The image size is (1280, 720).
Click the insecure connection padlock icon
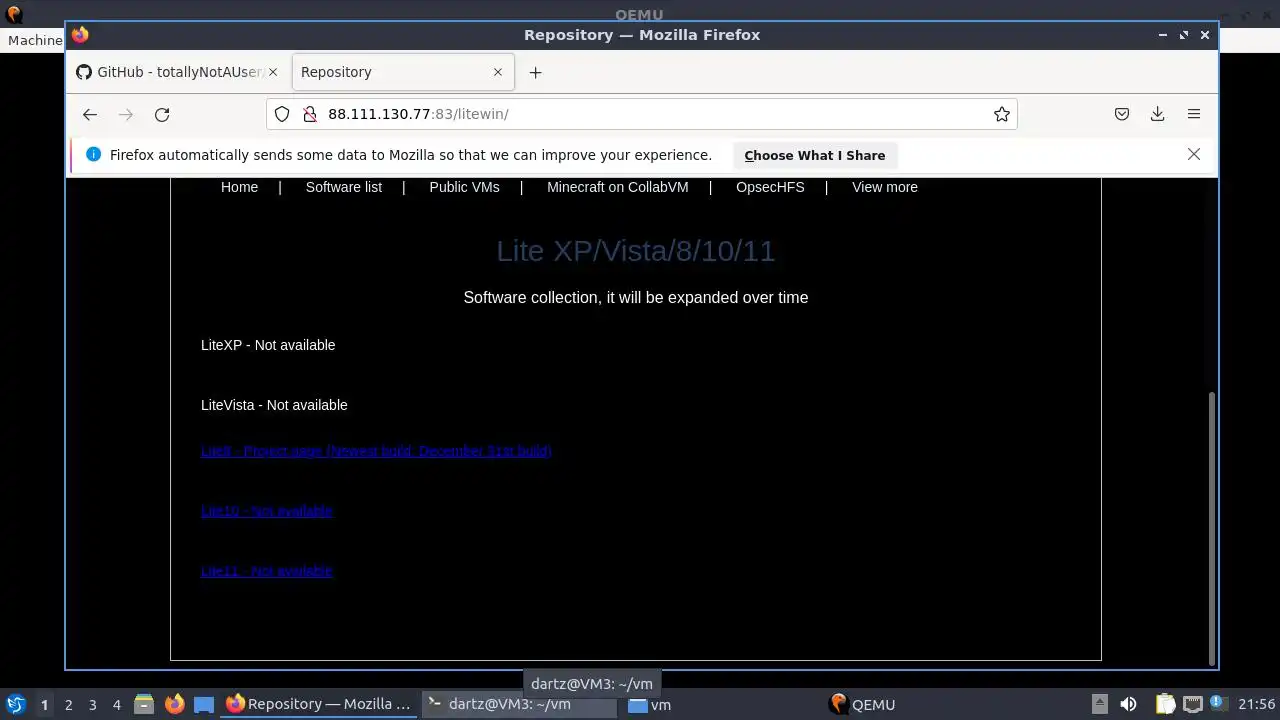[309, 114]
